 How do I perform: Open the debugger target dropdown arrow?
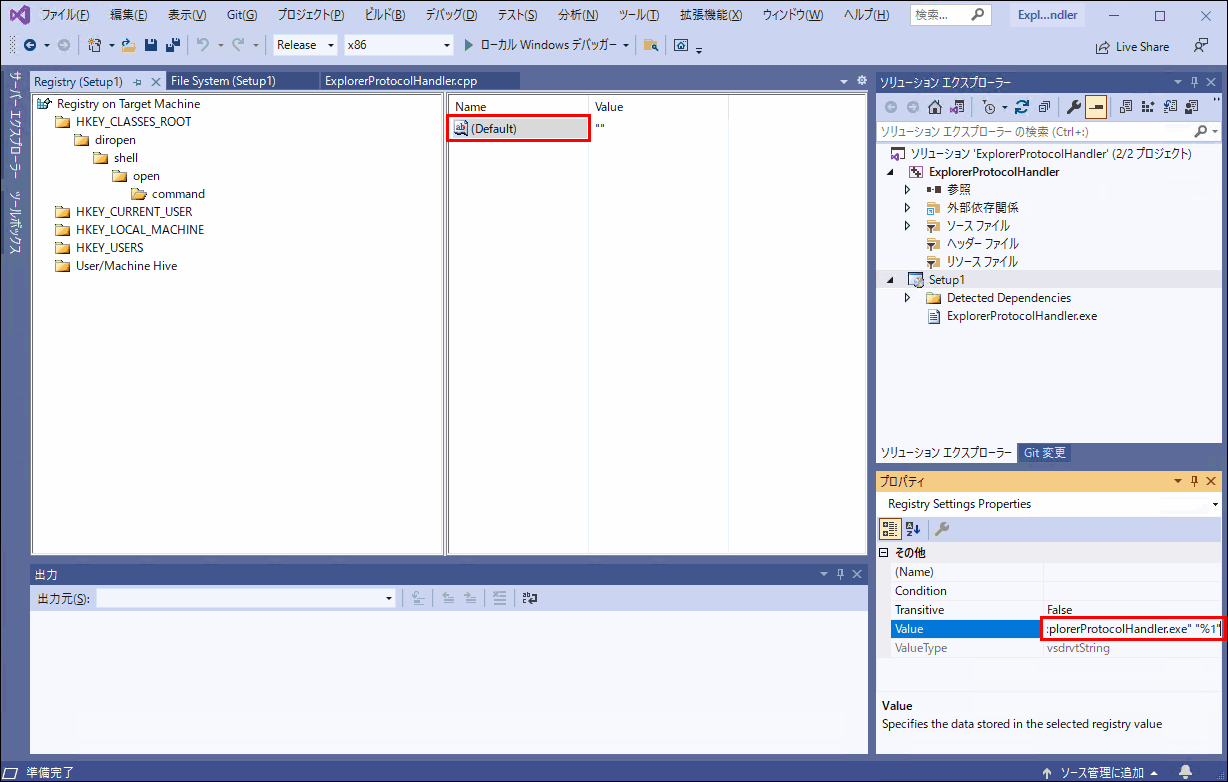point(626,45)
